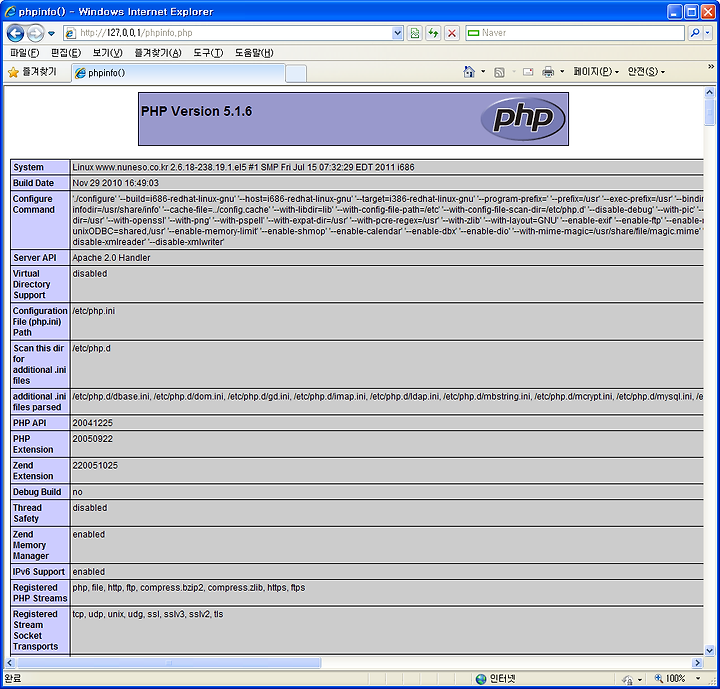Click the 100% zoom level button

[x=670, y=679]
